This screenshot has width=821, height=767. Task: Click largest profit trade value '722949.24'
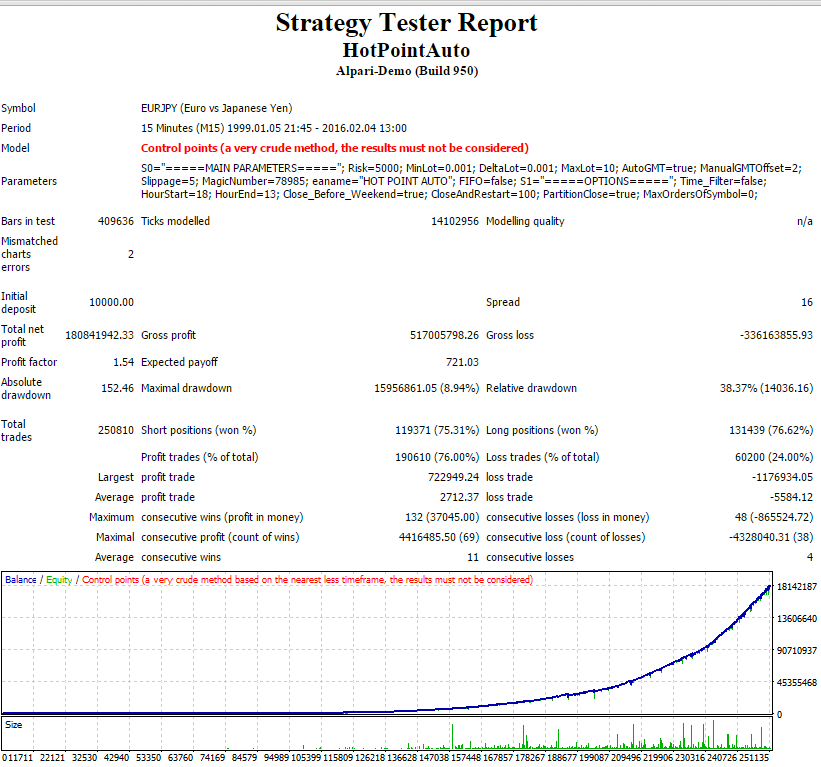click(453, 477)
